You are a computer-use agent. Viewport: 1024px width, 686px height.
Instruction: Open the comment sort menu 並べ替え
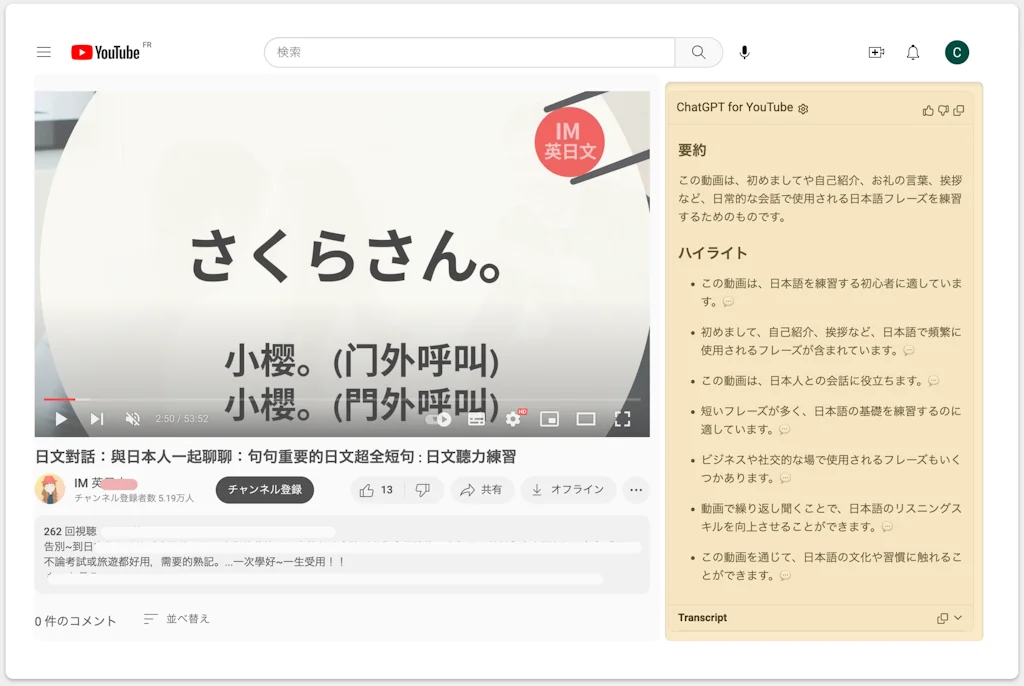coord(175,619)
